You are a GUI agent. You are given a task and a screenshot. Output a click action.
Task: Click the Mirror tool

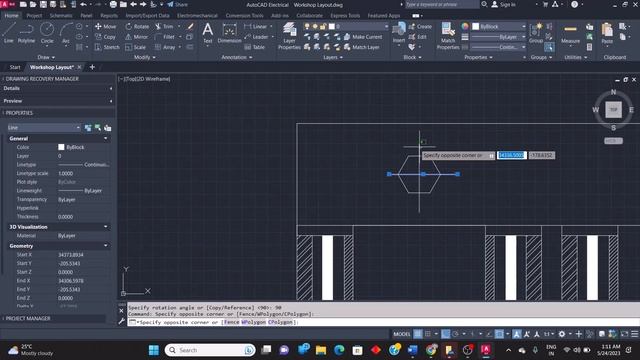(136, 37)
